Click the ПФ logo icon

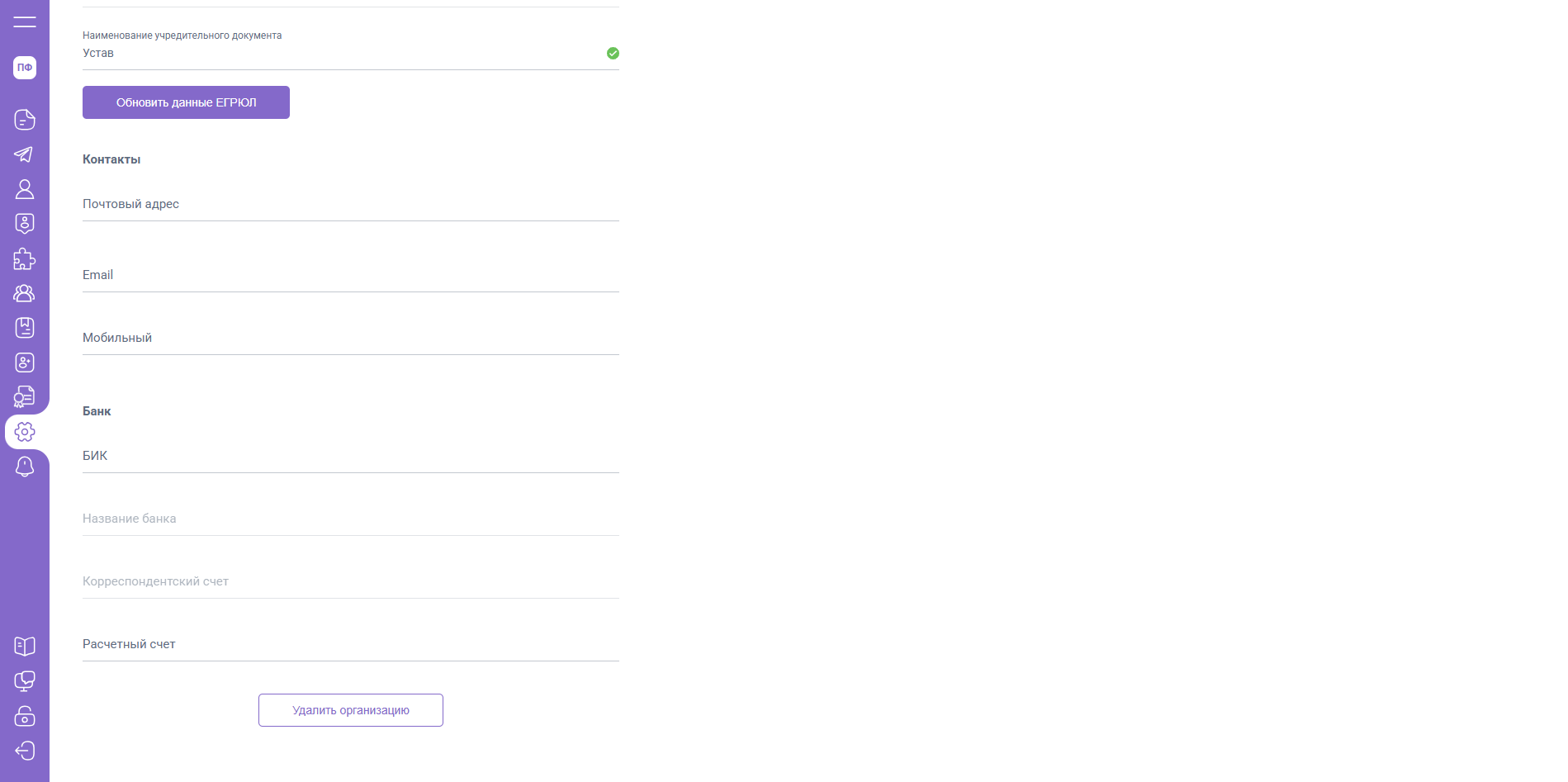(x=25, y=68)
